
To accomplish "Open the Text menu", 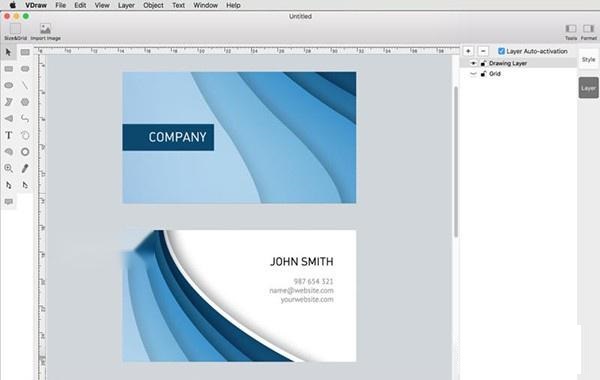I will click(x=178, y=5).
